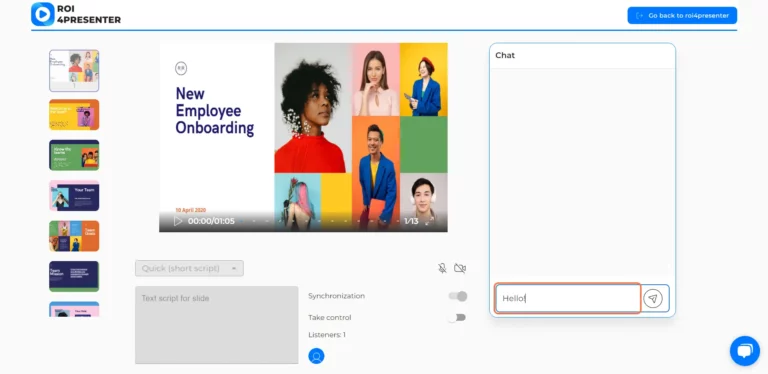Select the first slide thumbnail New Employee Onboarding
This screenshot has width=768, height=374.
click(74, 70)
